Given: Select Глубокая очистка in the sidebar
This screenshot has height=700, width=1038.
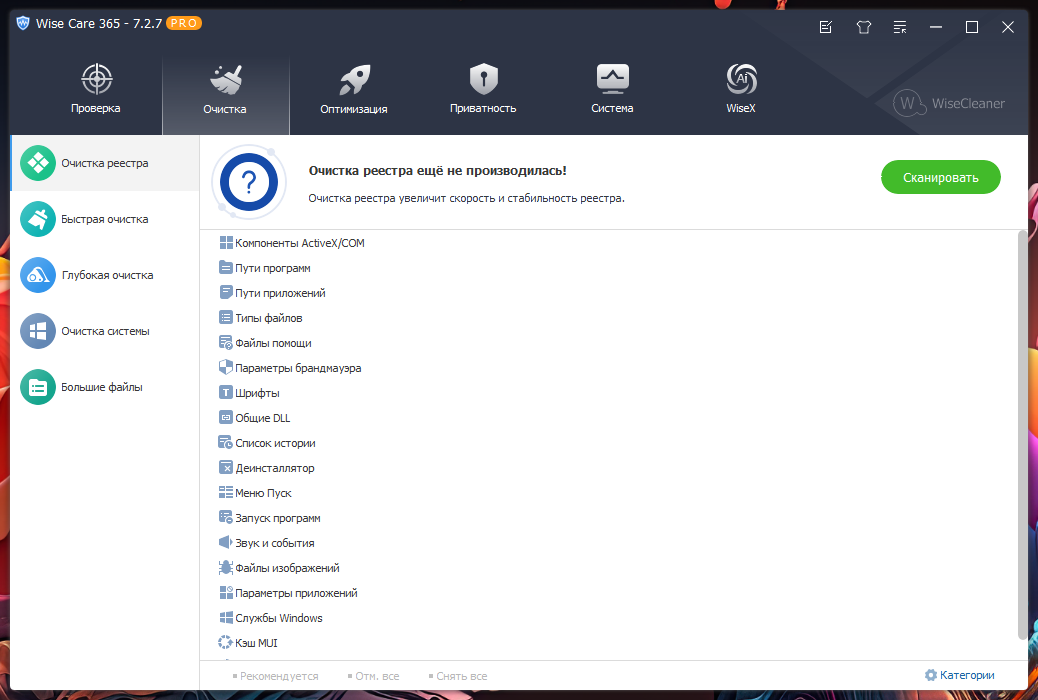Looking at the screenshot, I should [x=105, y=275].
